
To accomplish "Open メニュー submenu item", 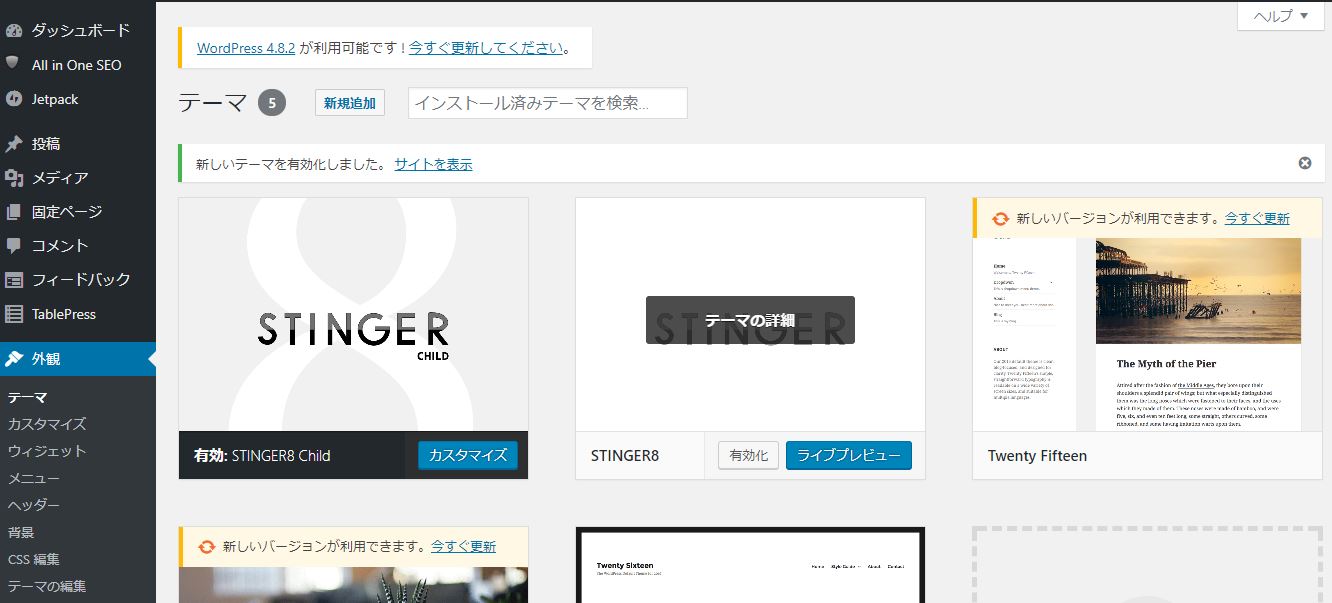I will (x=34, y=478).
